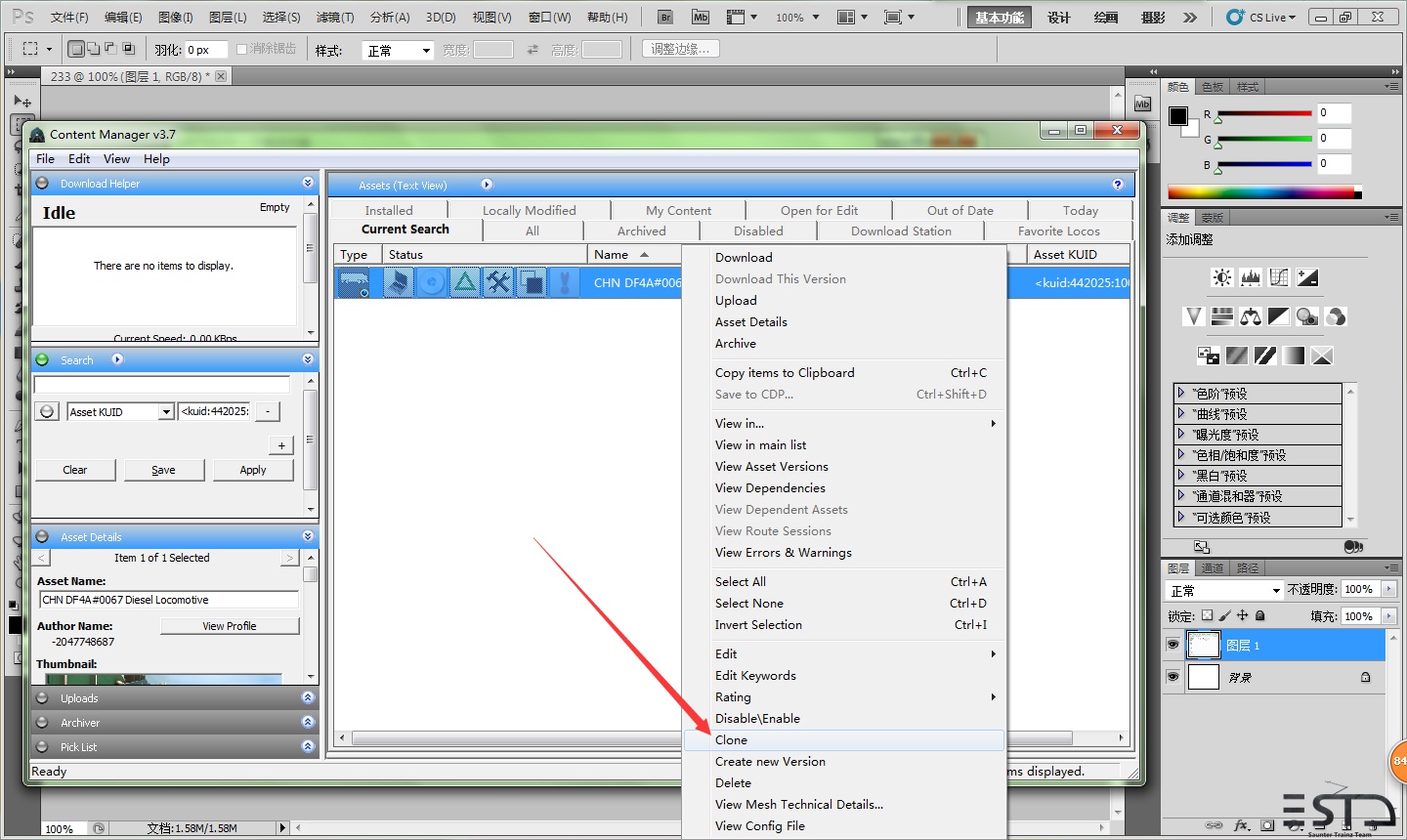Expand the Archiver panel

pyautogui.click(x=308, y=722)
